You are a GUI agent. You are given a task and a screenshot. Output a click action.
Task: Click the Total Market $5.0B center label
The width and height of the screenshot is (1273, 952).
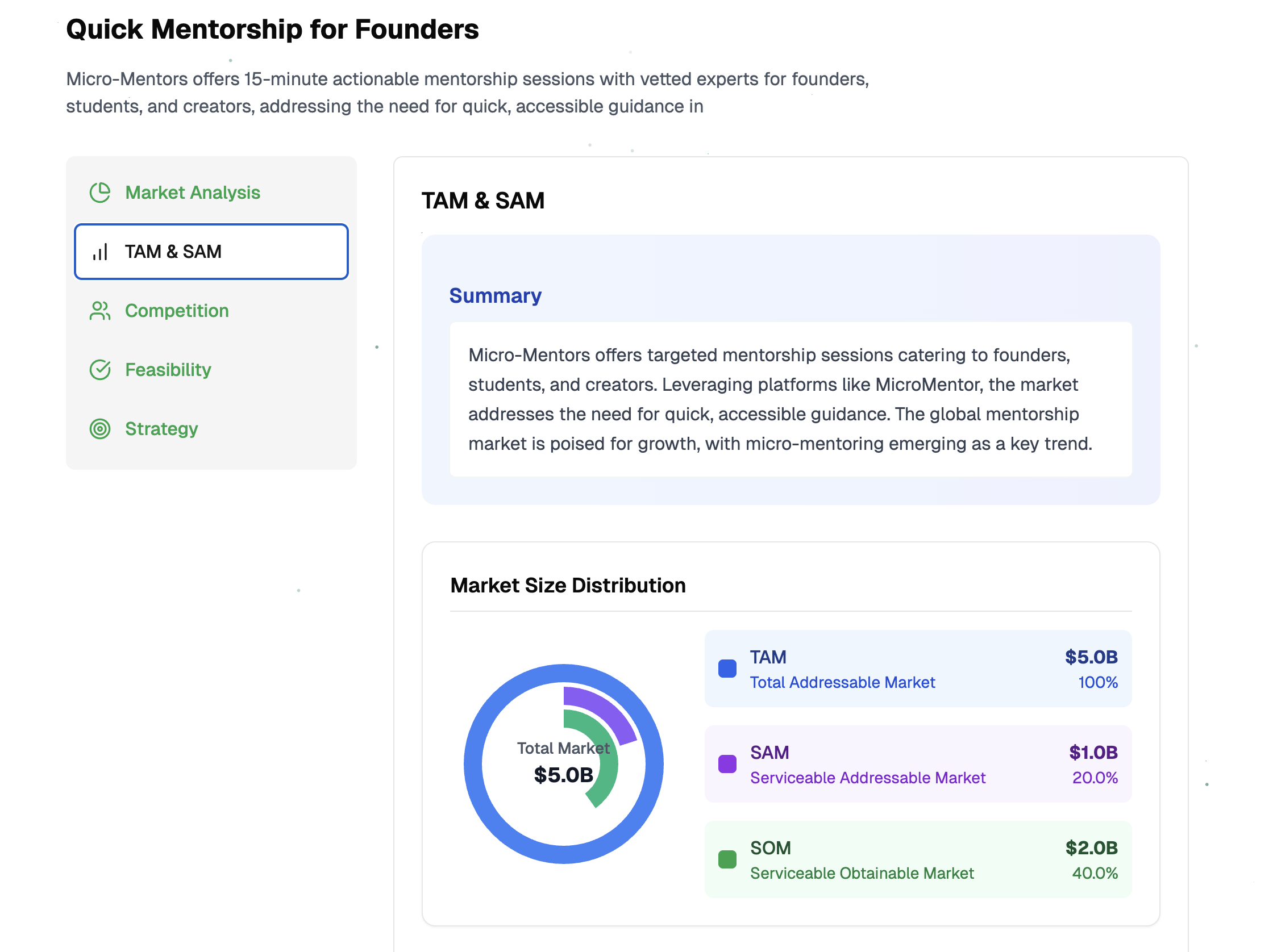[563, 774]
